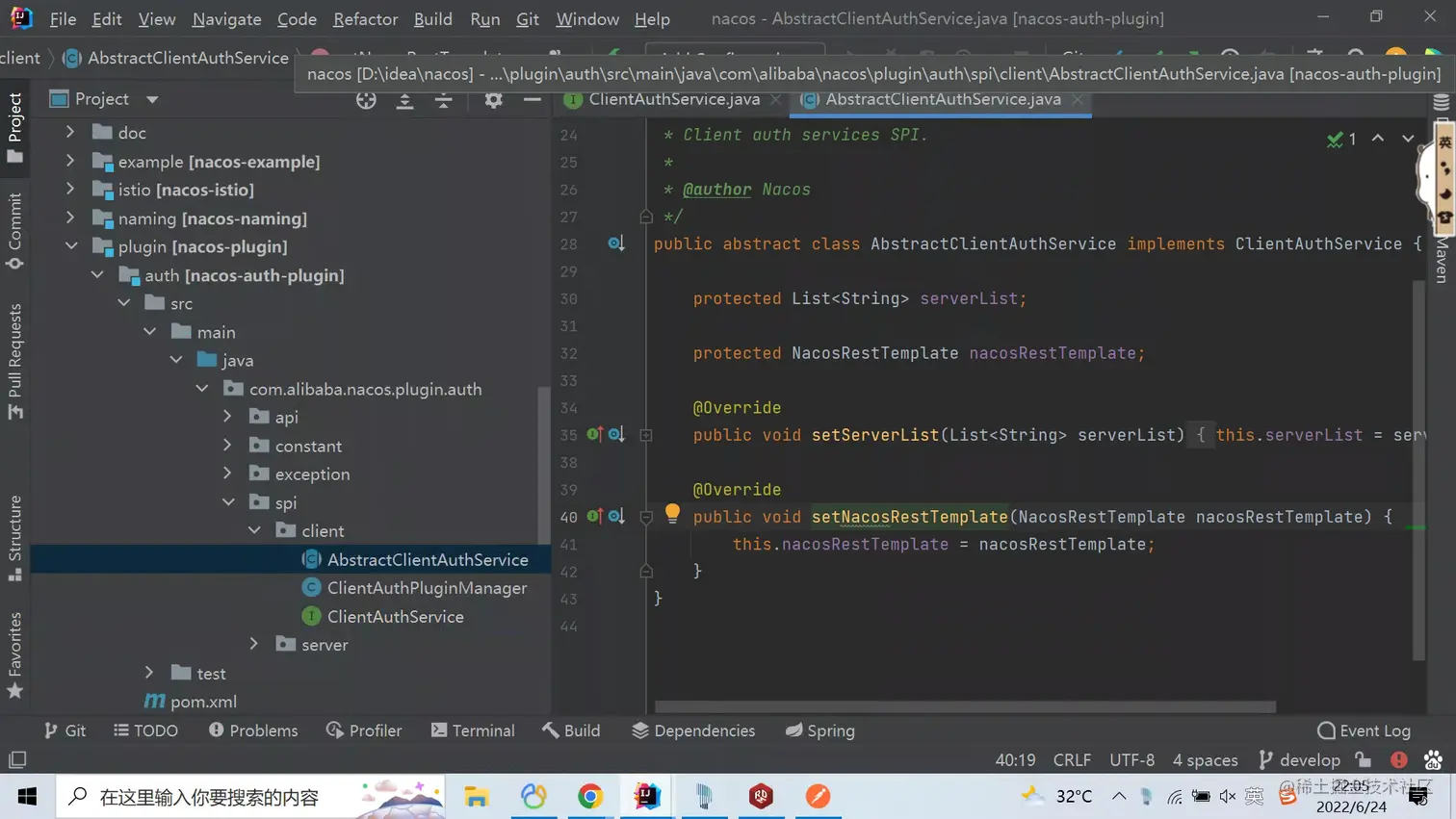Hide the Project tool window

[x=532, y=99]
